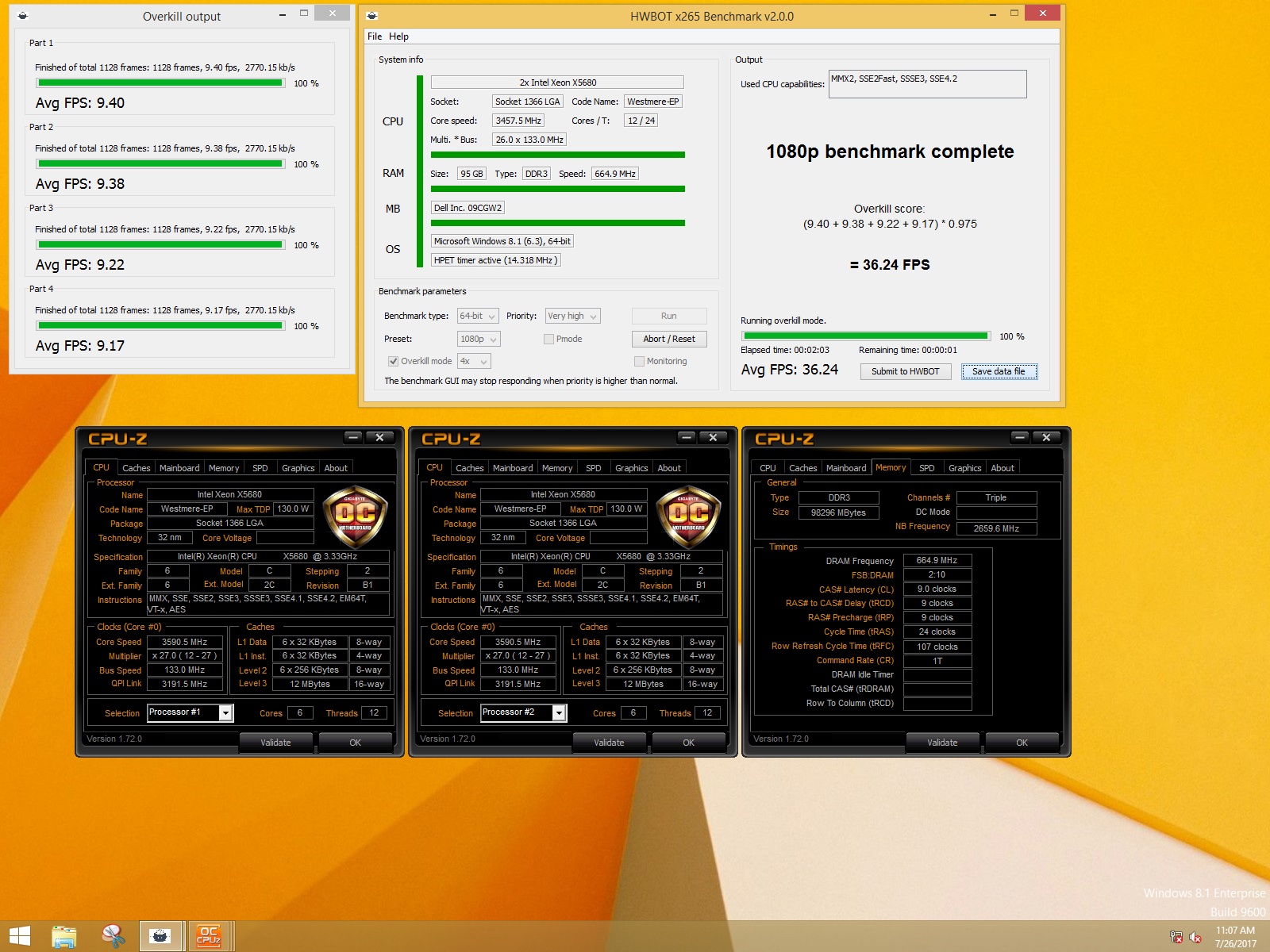Open Overkill 4x multiplier dropdown

coord(474,361)
